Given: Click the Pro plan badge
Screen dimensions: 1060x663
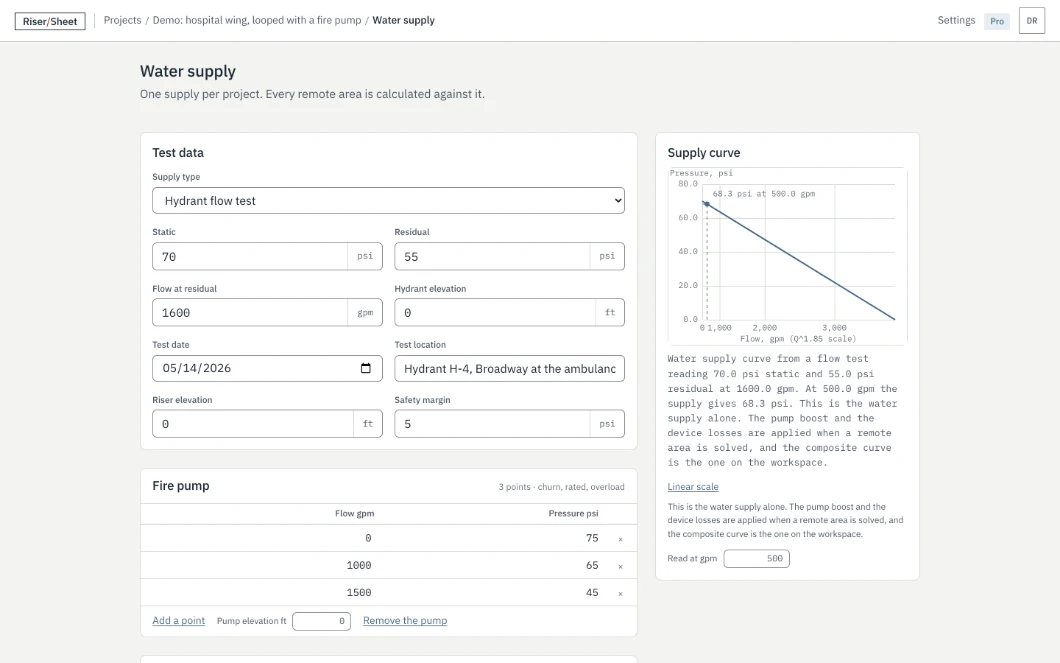Looking at the screenshot, I should (x=996, y=21).
